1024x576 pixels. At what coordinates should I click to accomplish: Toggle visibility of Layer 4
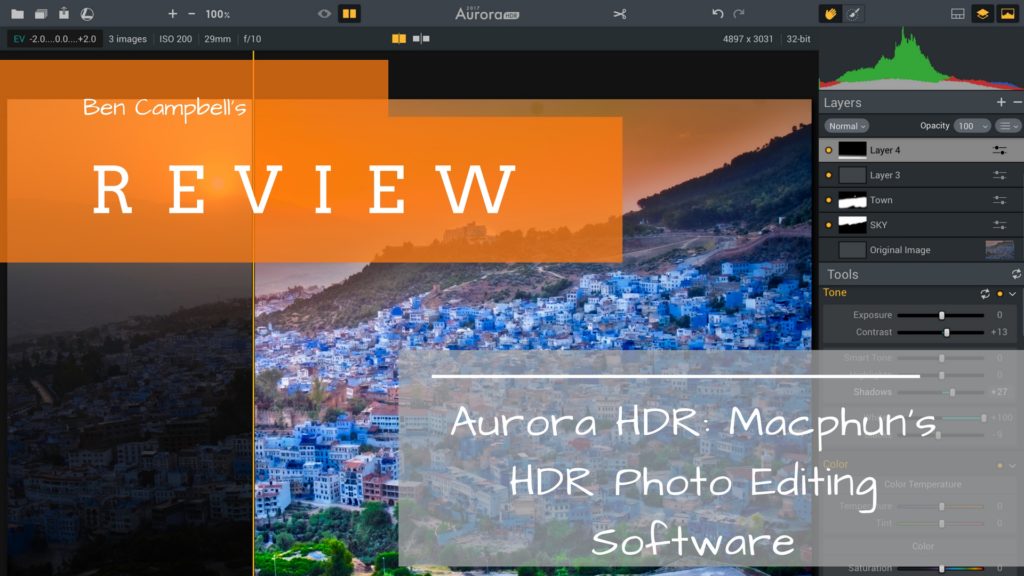(x=829, y=150)
